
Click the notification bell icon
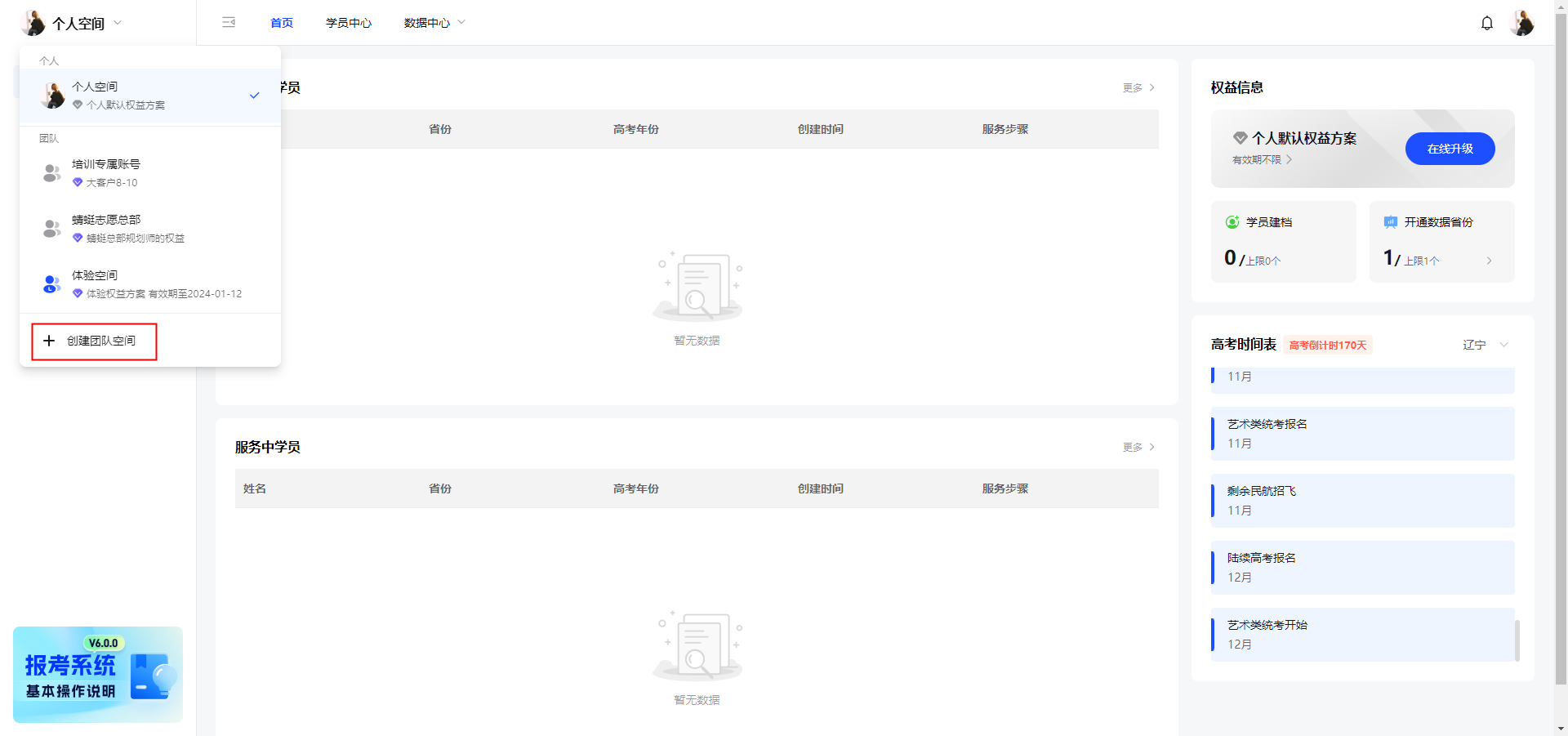coord(1486,23)
